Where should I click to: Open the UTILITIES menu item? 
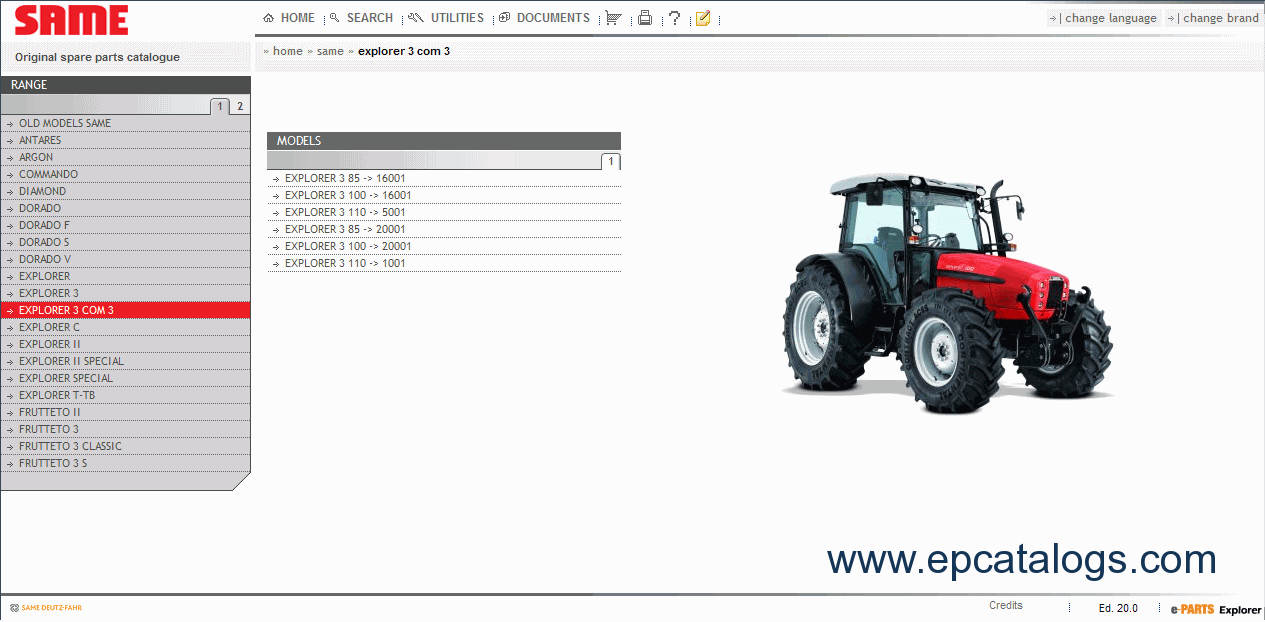pyautogui.click(x=446, y=18)
